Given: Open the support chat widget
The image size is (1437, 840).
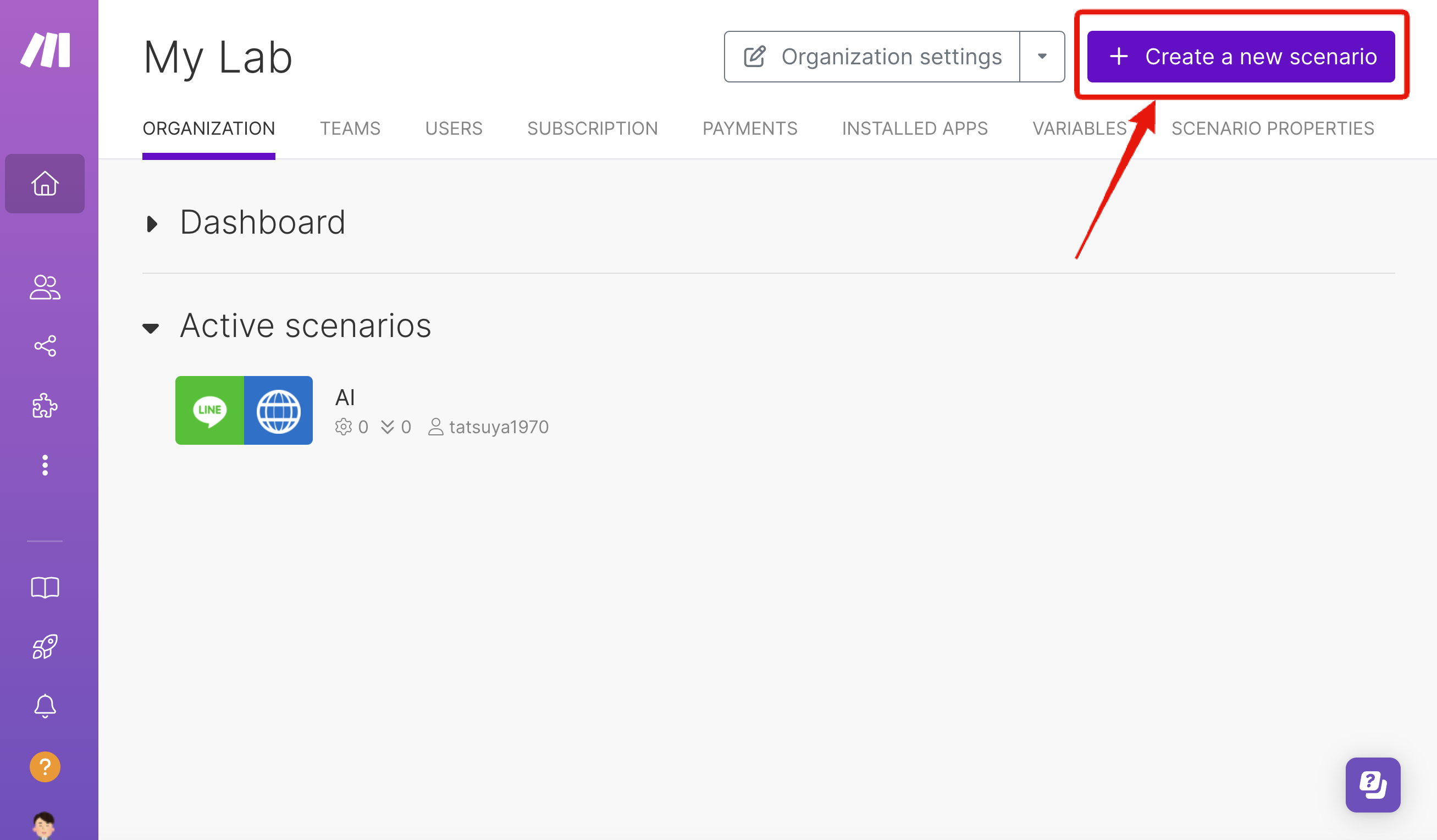Looking at the screenshot, I should (1372, 784).
